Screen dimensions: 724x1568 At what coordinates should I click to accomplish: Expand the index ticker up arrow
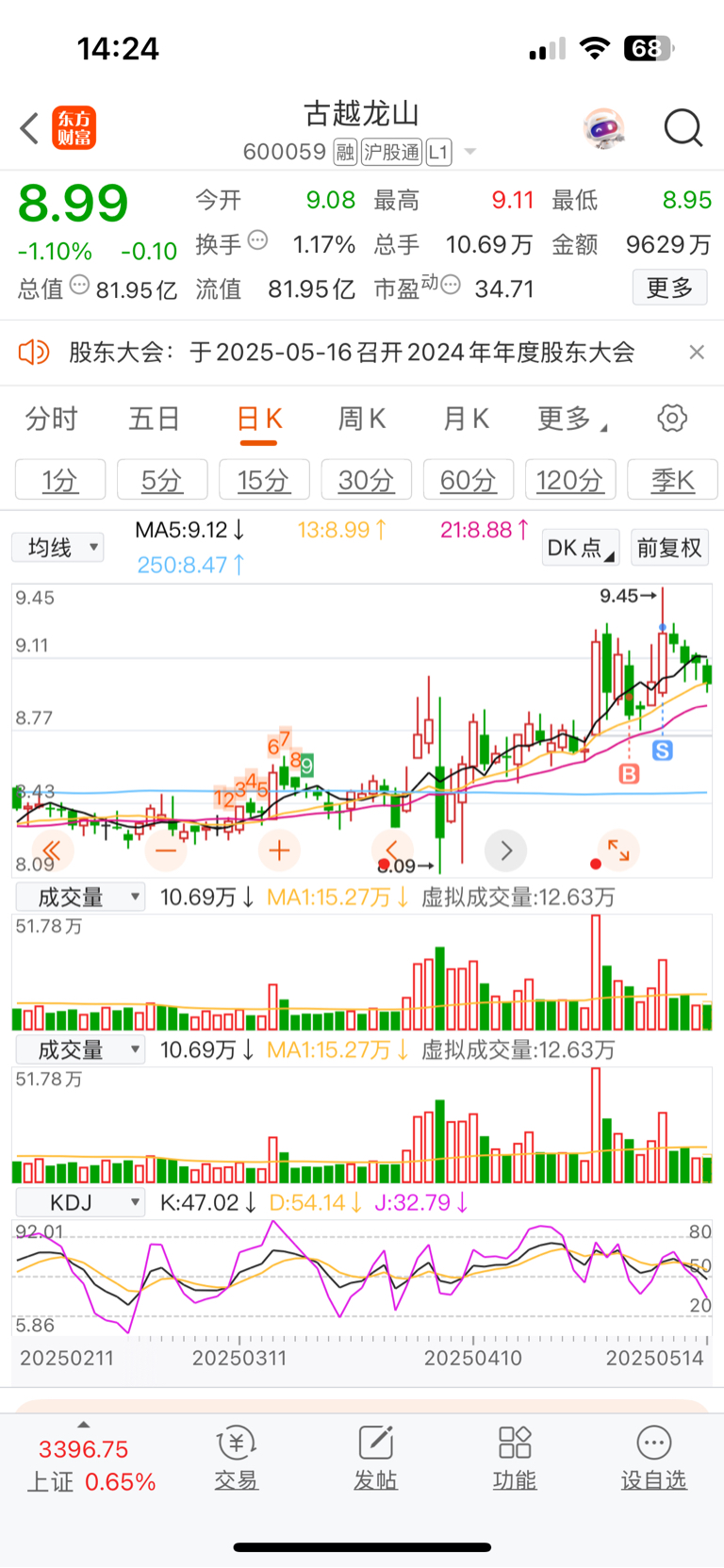pyautogui.click(x=84, y=1425)
